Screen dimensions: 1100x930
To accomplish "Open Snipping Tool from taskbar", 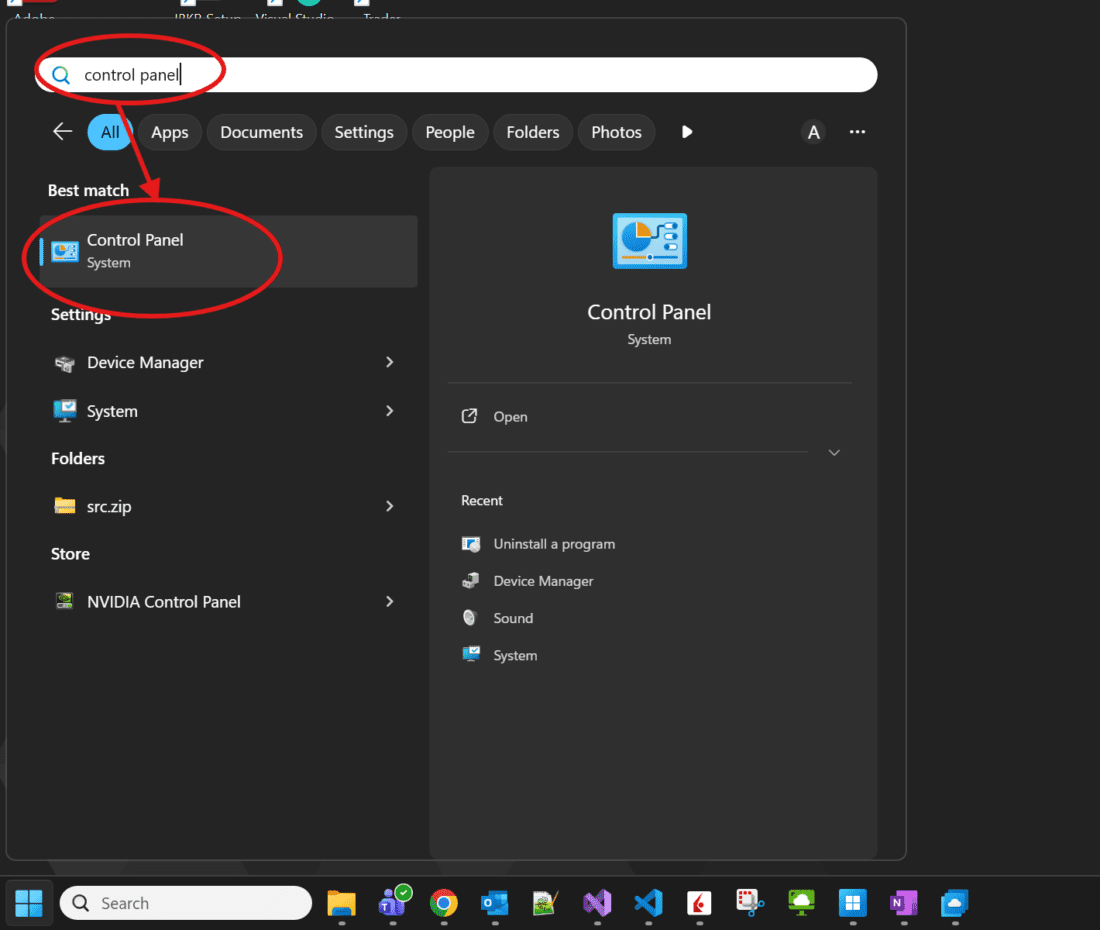I will 750,903.
